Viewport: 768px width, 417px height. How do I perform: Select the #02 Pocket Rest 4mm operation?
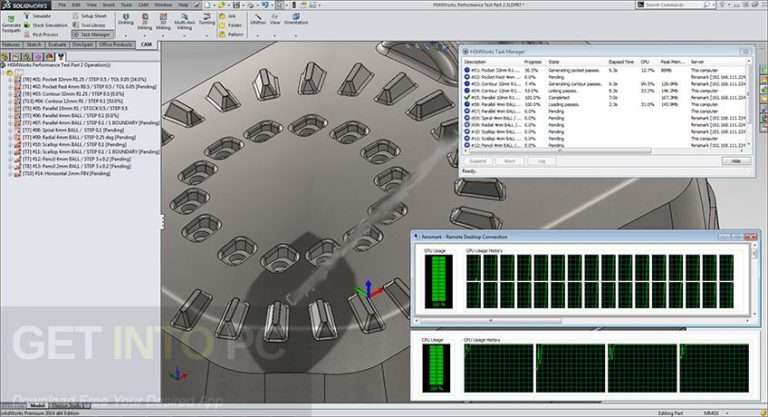pos(89,87)
